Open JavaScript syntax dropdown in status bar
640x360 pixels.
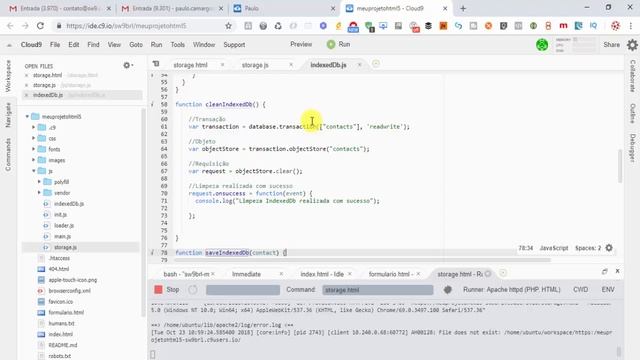click(x=553, y=248)
